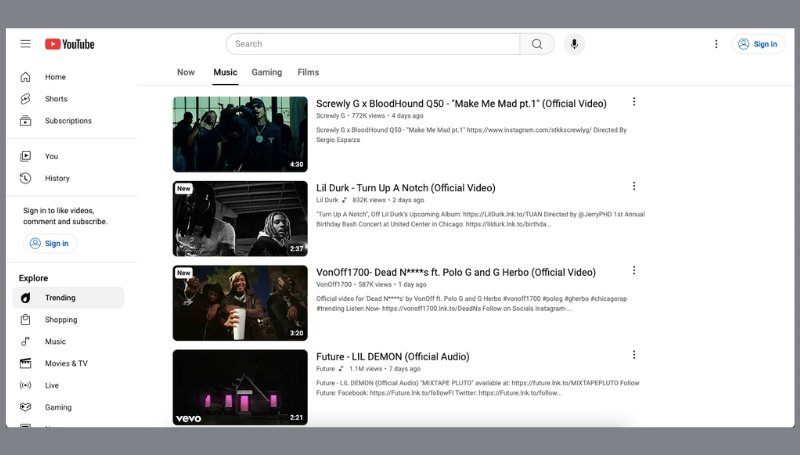800x455 pixels.
Task: Open title 'VonOff1700- Dead N****s ft. Polo G'
Action: coord(456,272)
